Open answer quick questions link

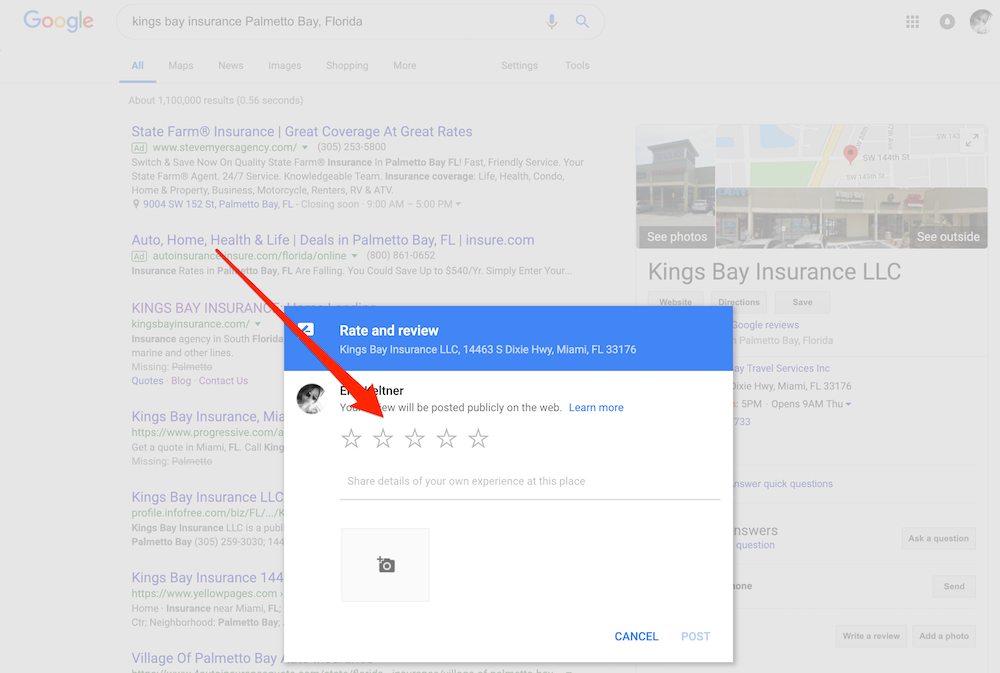tap(783, 484)
